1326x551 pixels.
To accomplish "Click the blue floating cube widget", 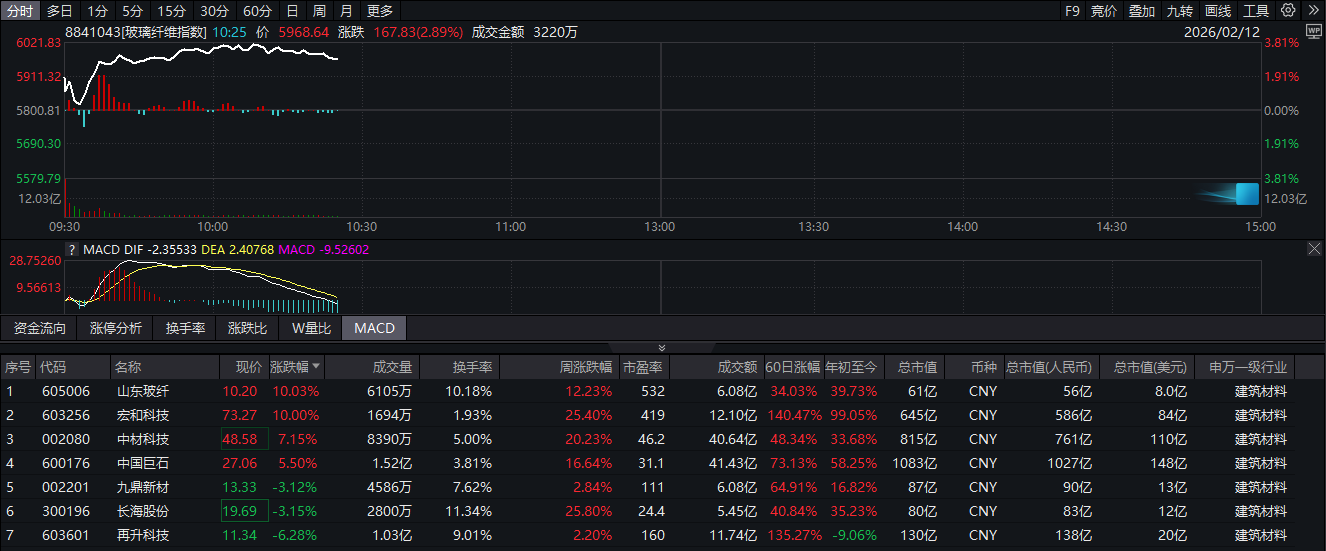I will 1246,194.
